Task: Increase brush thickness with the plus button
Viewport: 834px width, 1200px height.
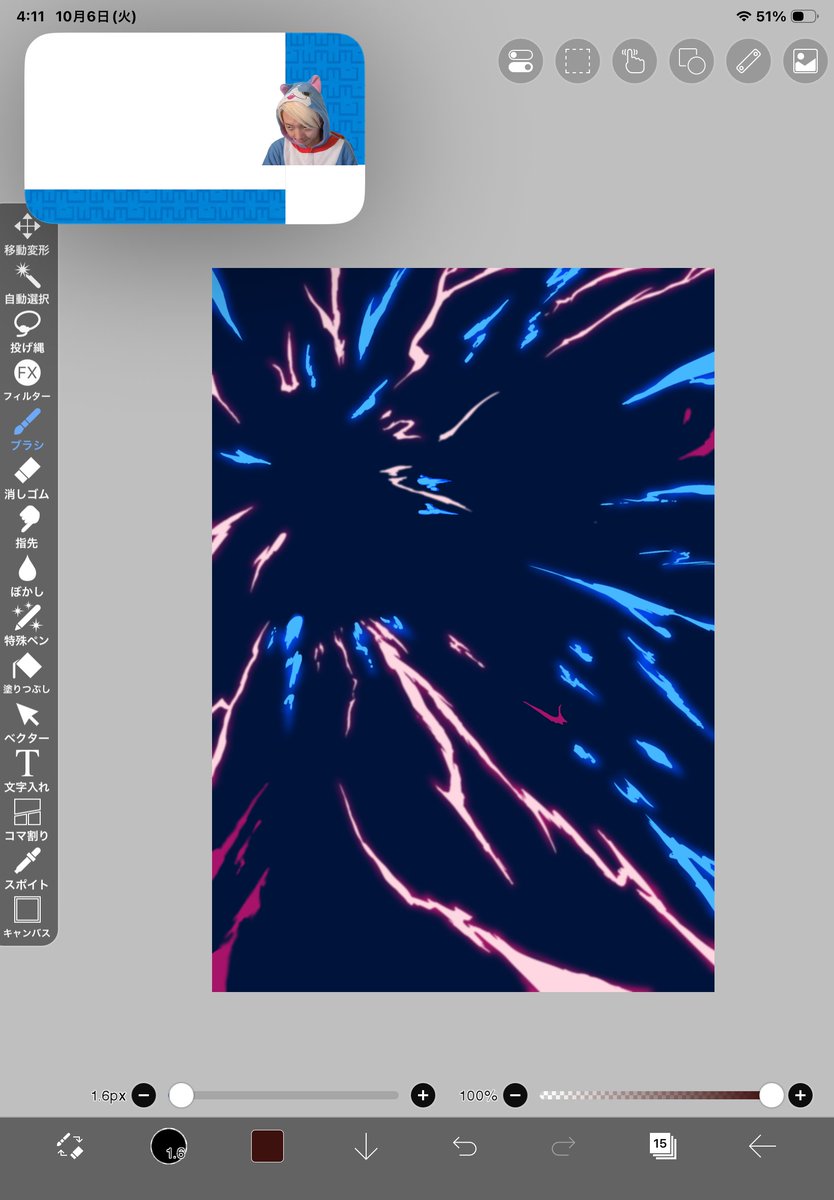Action: pyautogui.click(x=423, y=1096)
